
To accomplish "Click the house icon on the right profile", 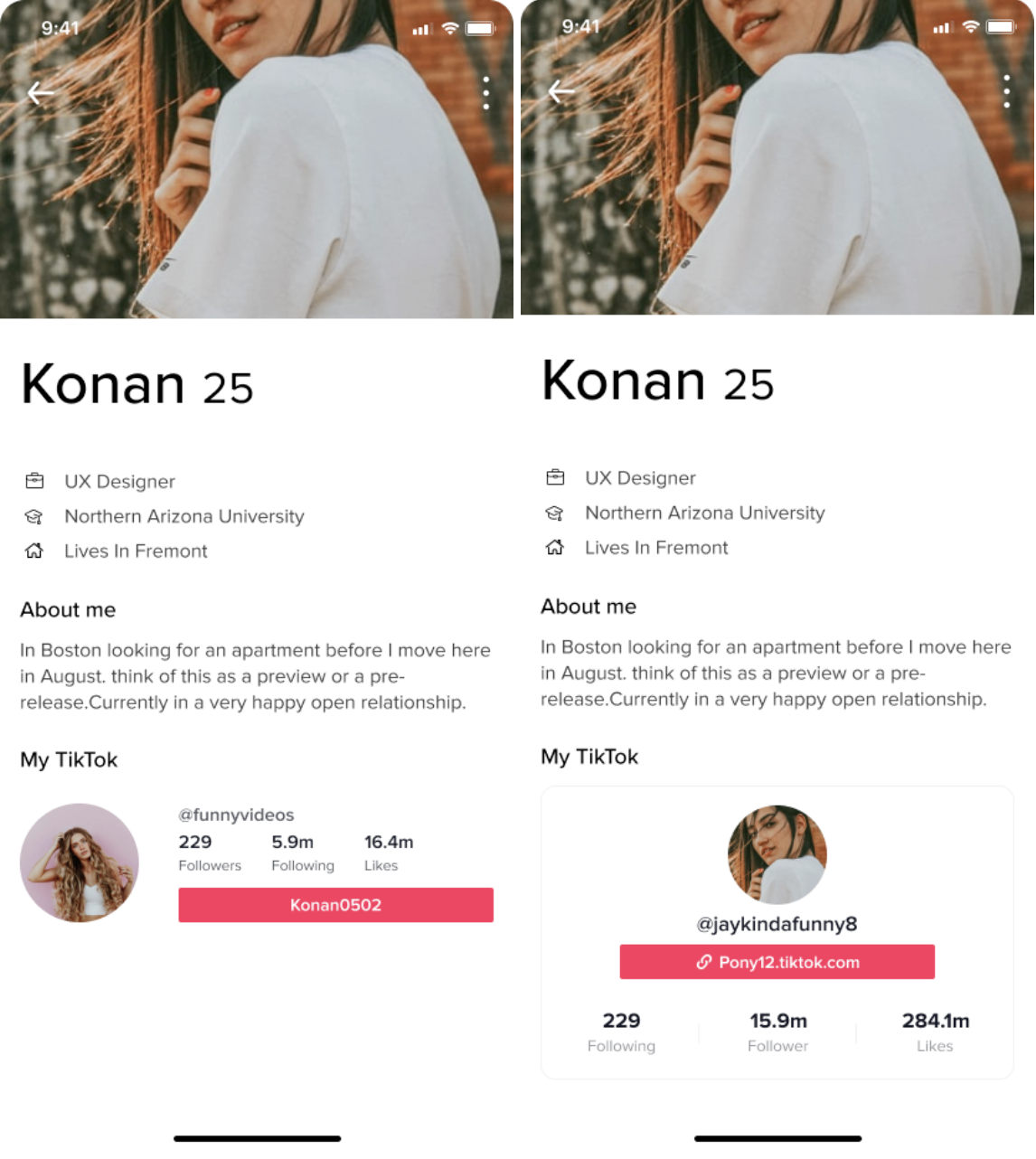I will click(555, 547).
